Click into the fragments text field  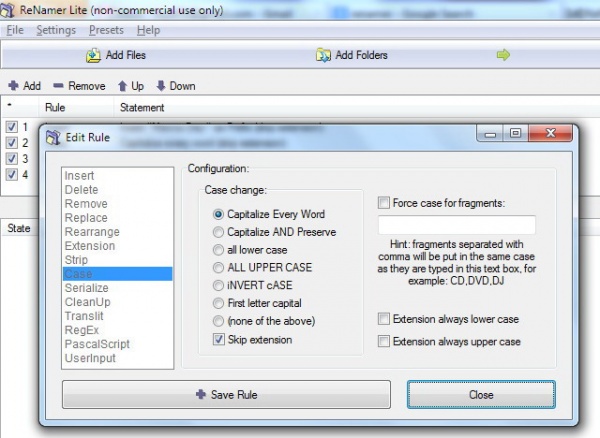[457, 225]
